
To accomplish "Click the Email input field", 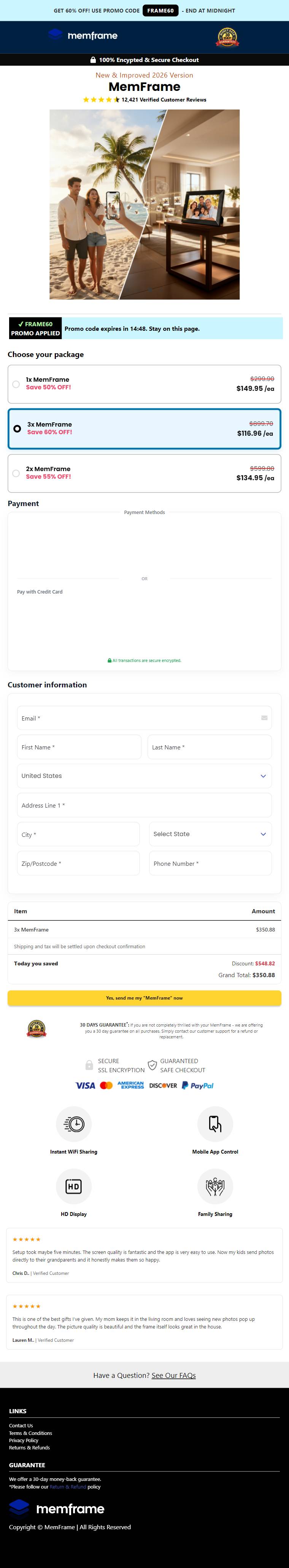I will pyautogui.click(x=144, y=718).
